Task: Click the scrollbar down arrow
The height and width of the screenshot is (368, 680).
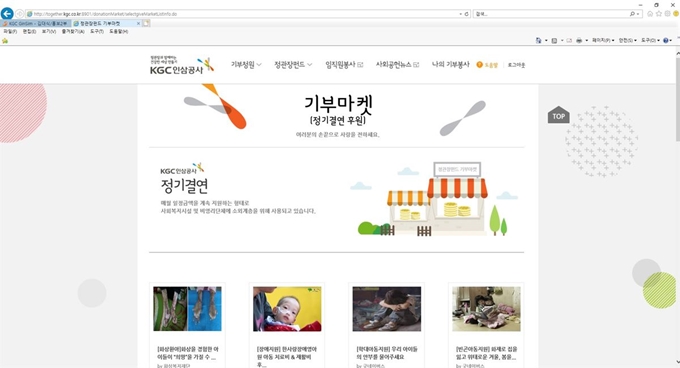Action: pos(677,362)
